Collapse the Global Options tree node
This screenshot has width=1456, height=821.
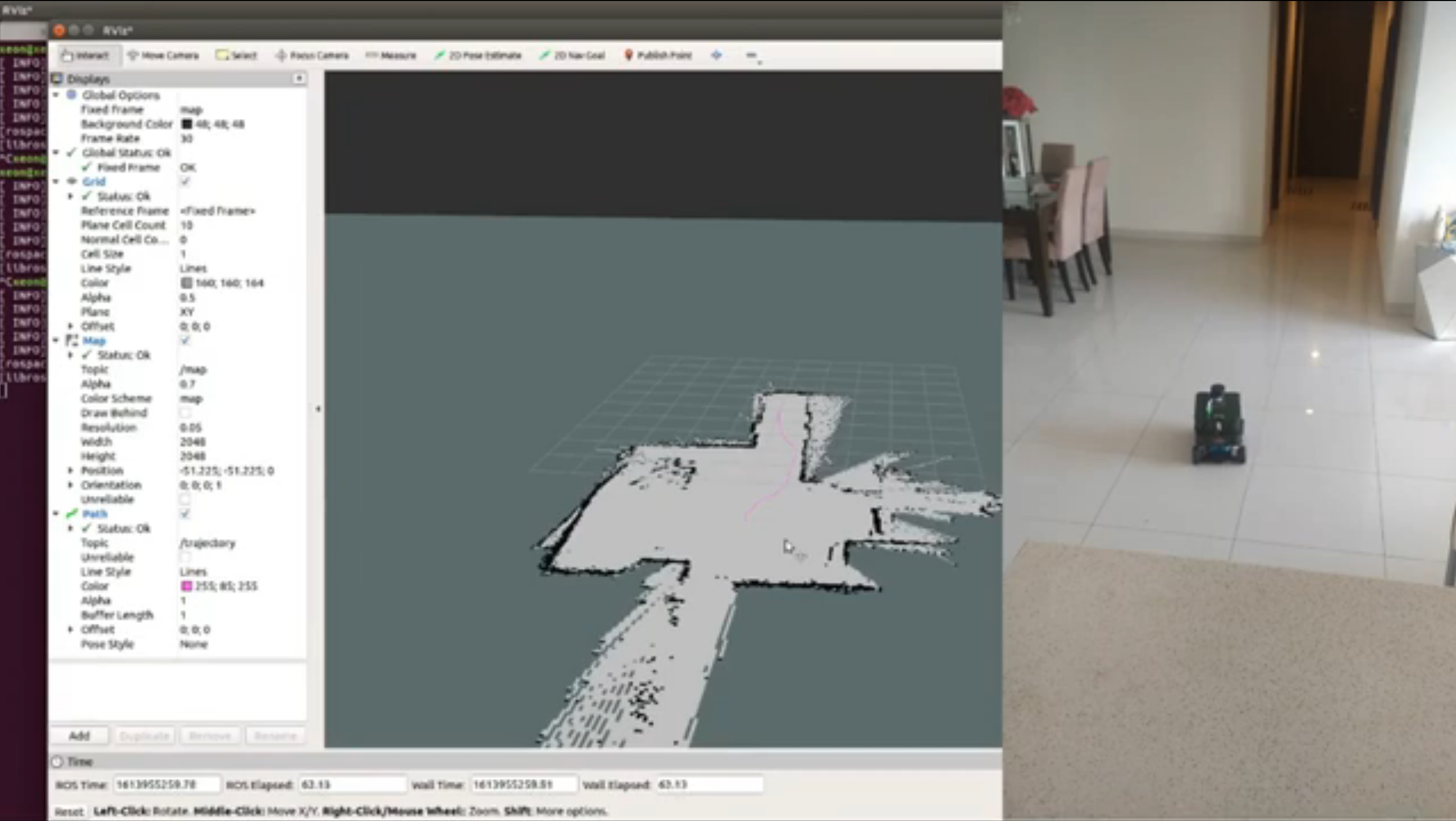(56, 94)
